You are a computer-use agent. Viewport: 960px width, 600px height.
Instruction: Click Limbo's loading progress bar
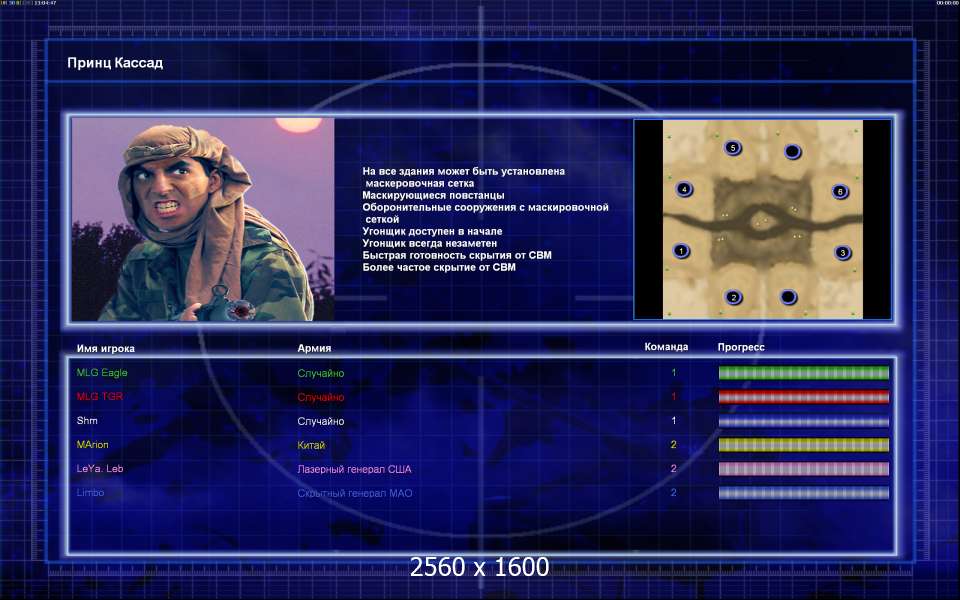803,493
